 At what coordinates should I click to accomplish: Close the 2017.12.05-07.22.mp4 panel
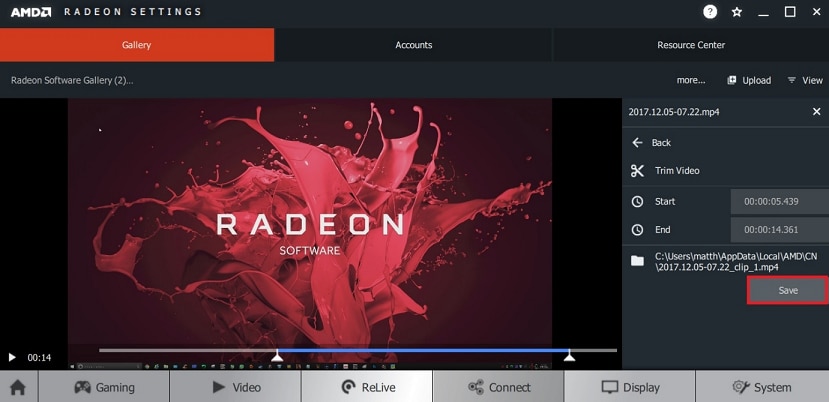(x=816, y=112)
